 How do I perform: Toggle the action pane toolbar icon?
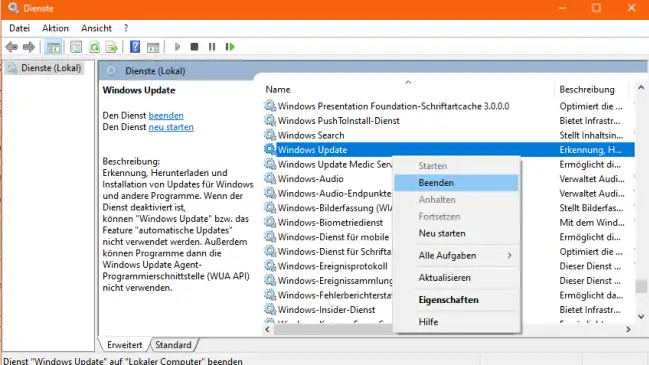coord(153,47)
